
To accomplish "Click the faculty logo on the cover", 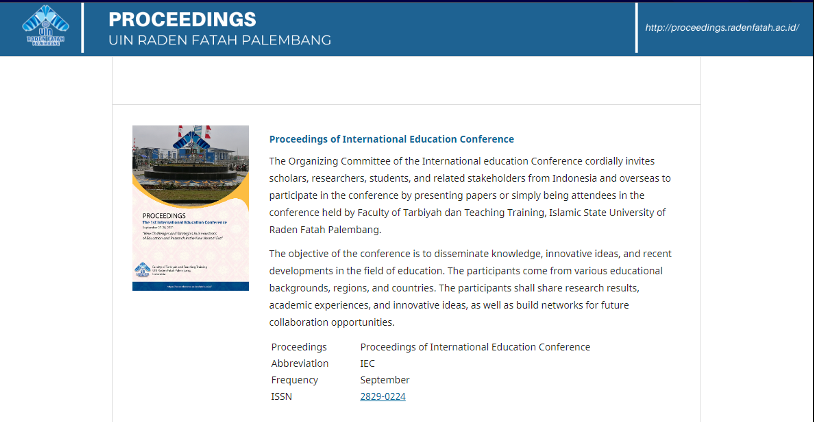I will [142, 267].
